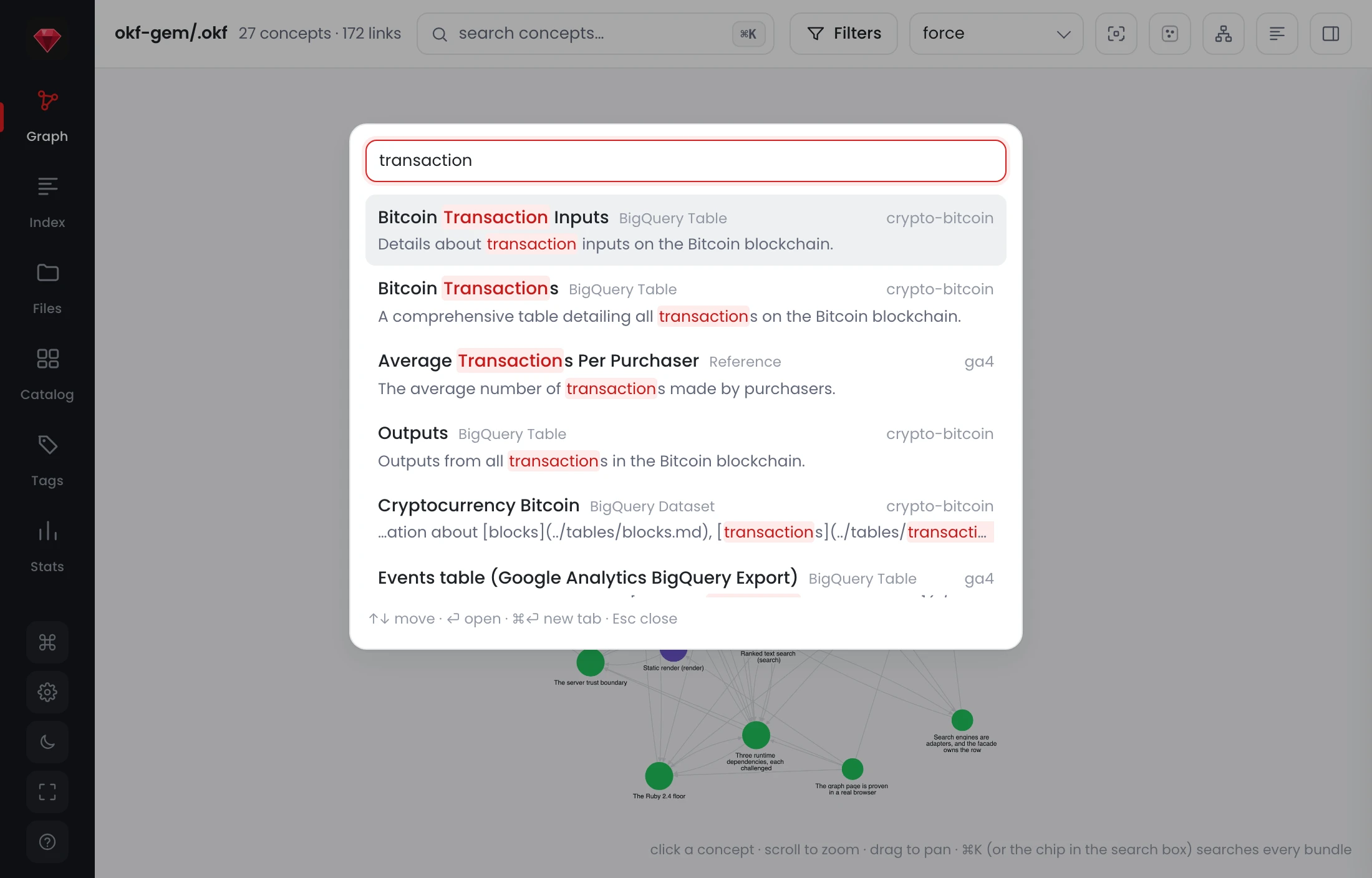
Task: Select 'Search engines are adapters' graph node
Action: click(x=962, y=720)
